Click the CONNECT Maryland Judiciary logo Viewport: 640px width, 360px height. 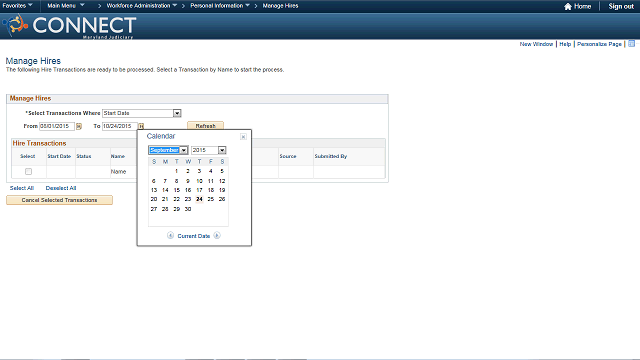tap(69, 27)
